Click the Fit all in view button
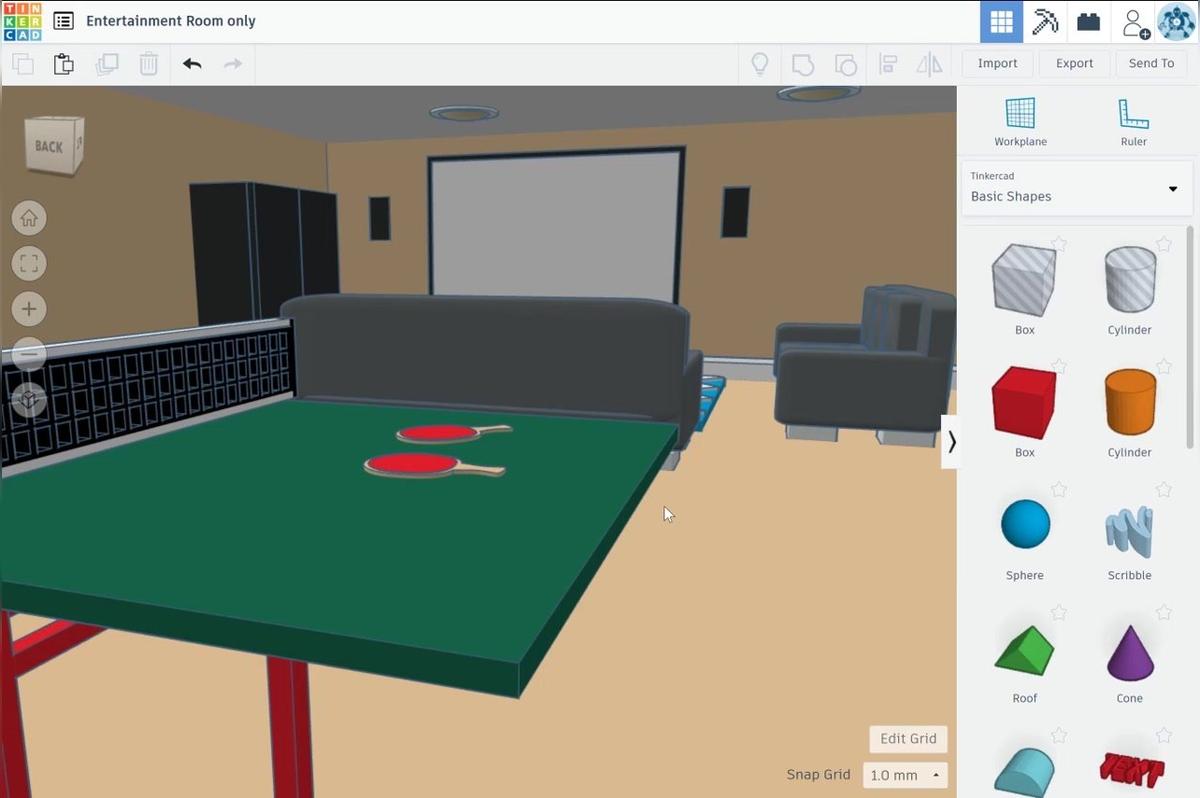Screen dimensions: 1200x798 [29, 264]
